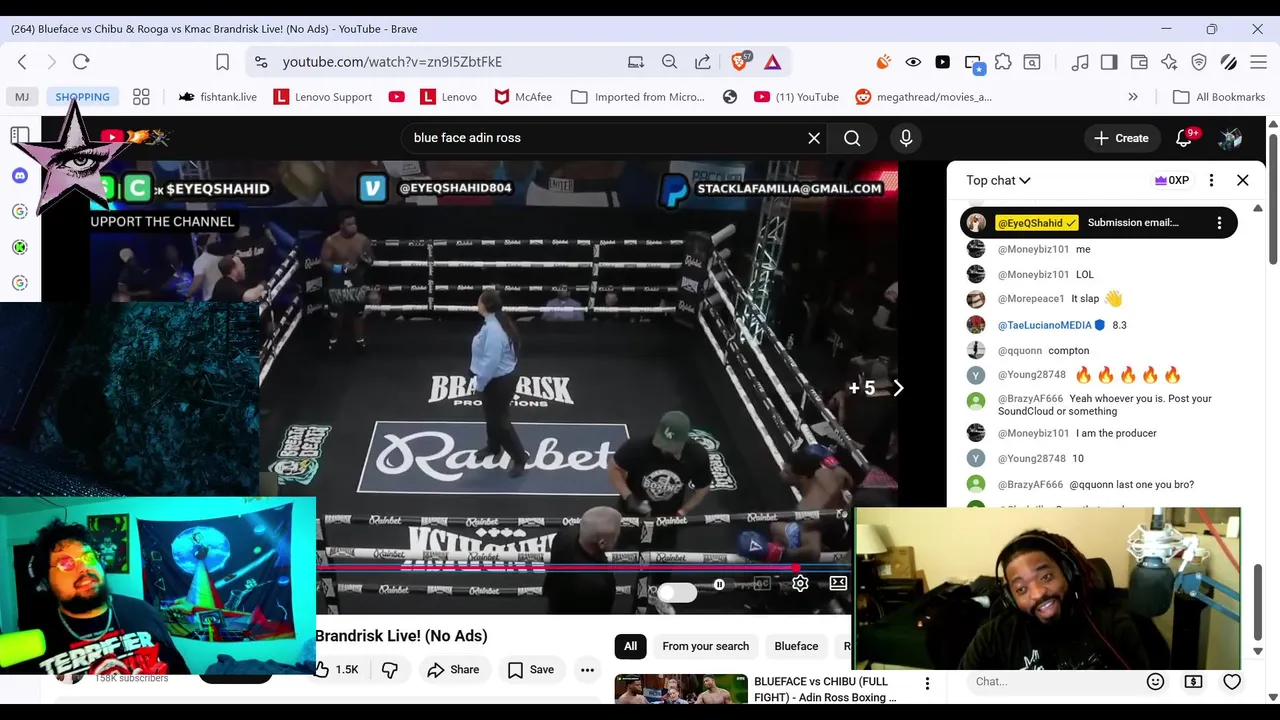Click the zoom magnifier icon in address bar
This screenshot has width=1280, height=720.
(669, 61)
